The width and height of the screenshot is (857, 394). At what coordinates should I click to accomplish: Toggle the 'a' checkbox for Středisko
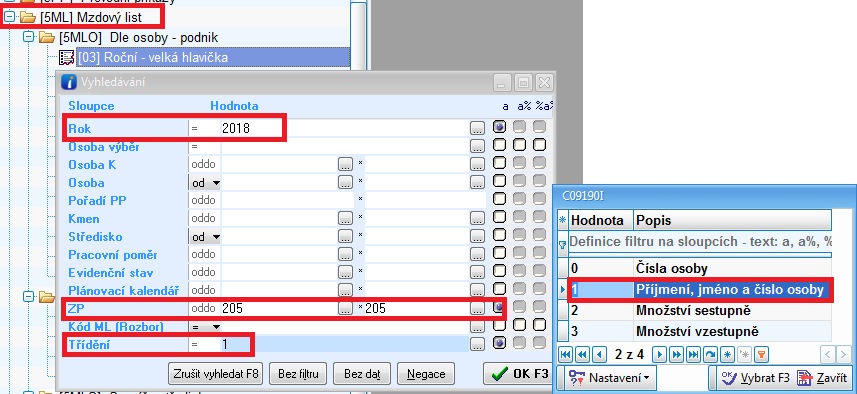[500, 235]
